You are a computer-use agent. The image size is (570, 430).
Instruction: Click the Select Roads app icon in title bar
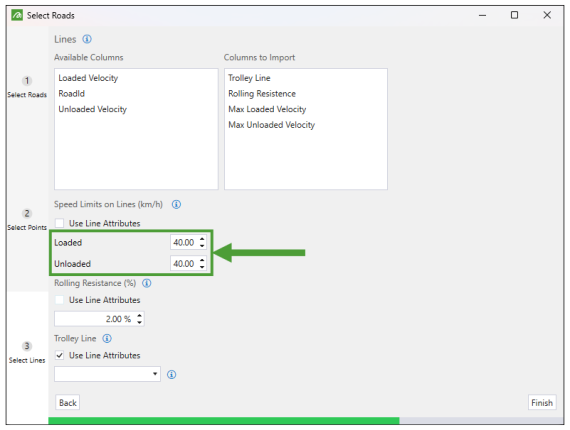point(17,15)
